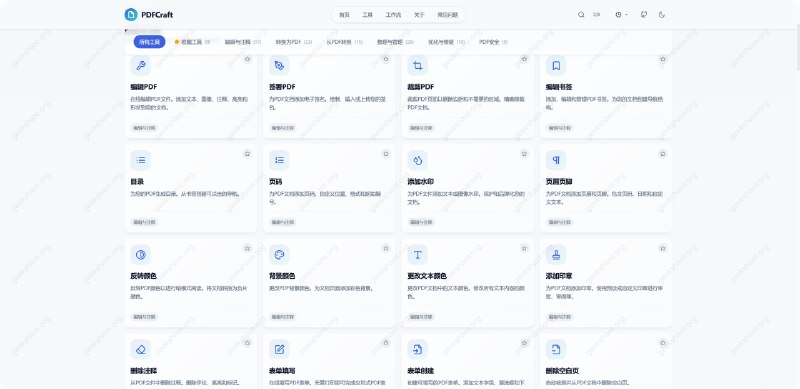This screenshot has width=800, height=389.
Task: Star the 添加印章 card
Action: click(663, 248)
